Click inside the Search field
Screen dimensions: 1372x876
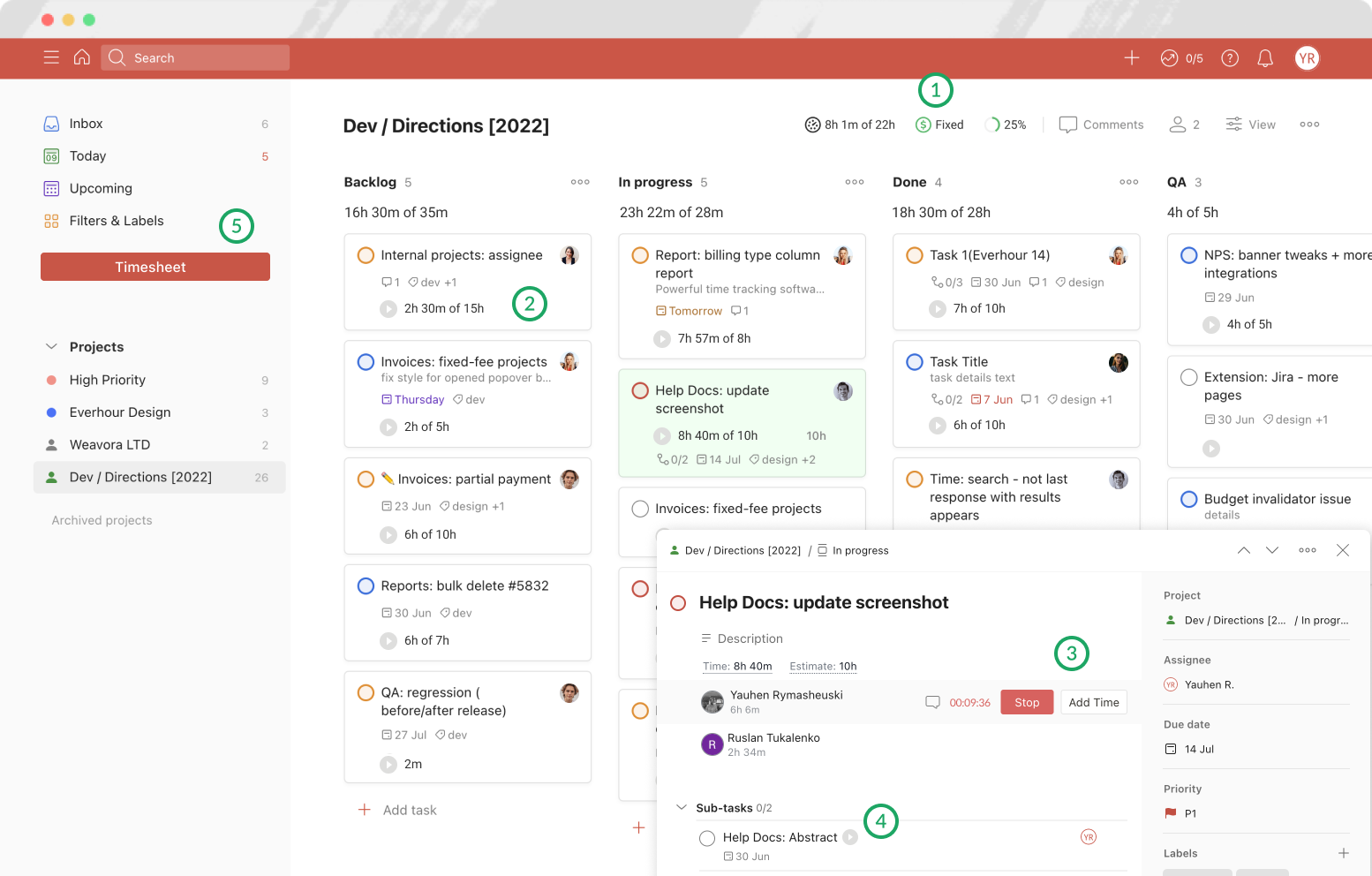pyautogui.click(x=194, y=57)
